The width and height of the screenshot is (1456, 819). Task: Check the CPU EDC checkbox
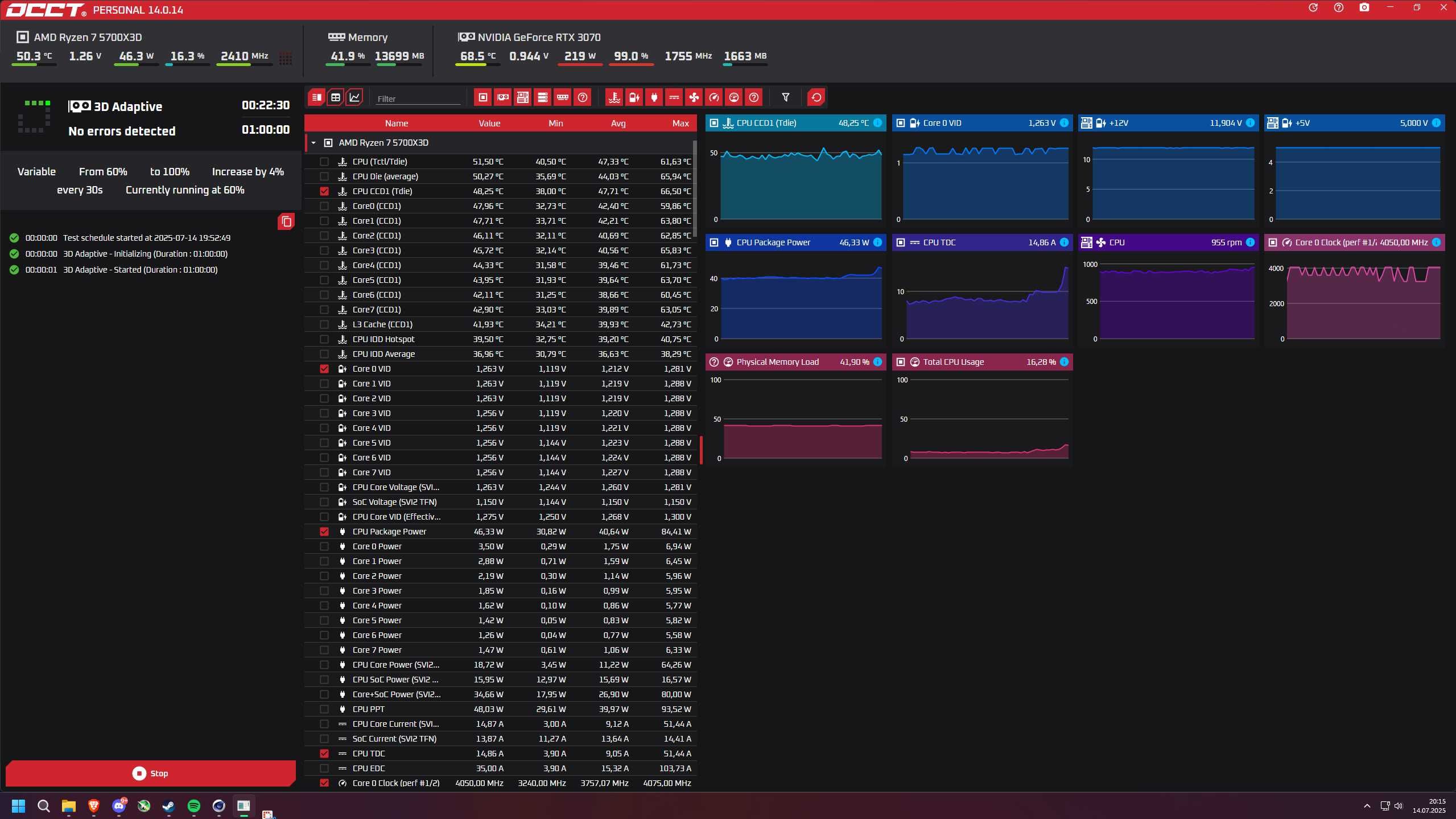(x=324, y=768)
